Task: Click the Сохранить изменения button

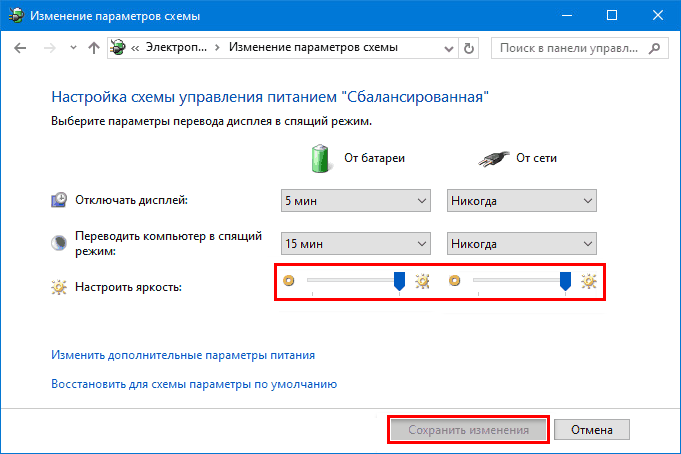Action: click(x=469, y=430)
